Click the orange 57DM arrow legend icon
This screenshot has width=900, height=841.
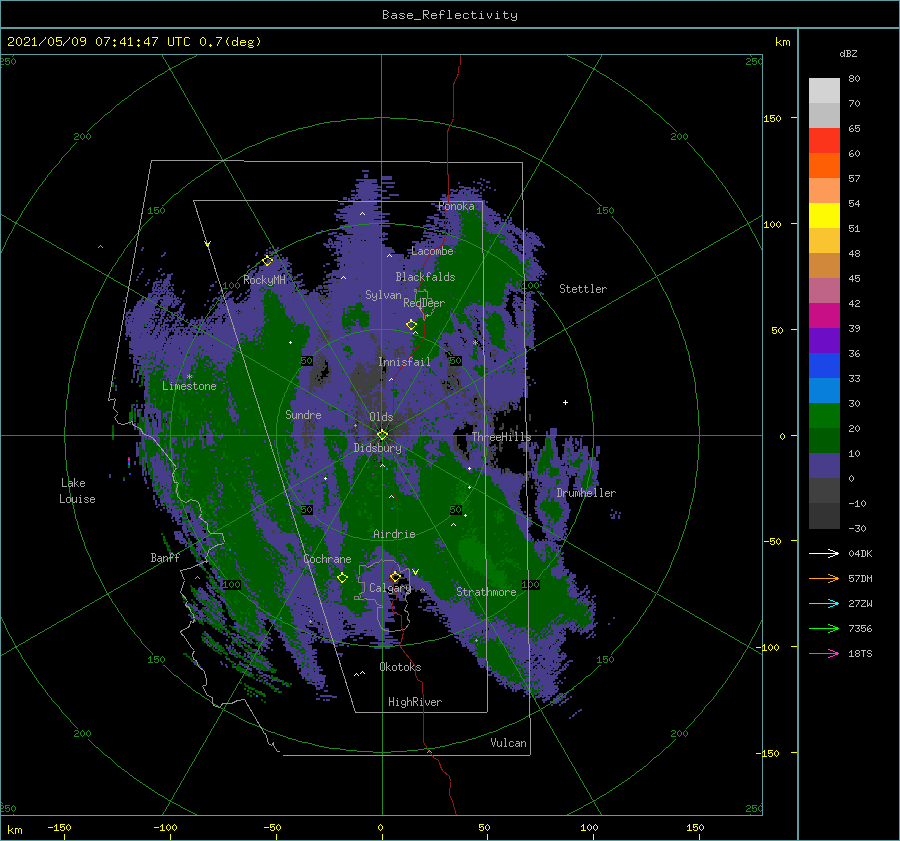[x=824, y=579]
